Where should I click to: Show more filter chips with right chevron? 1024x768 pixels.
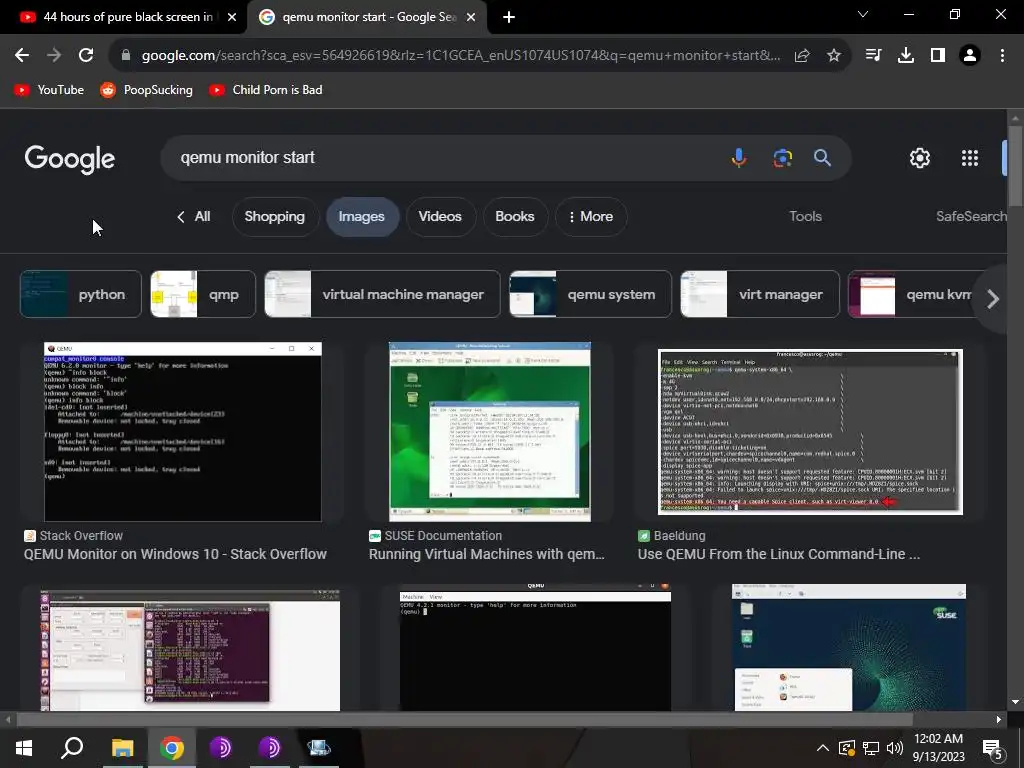tap(993, 298)
